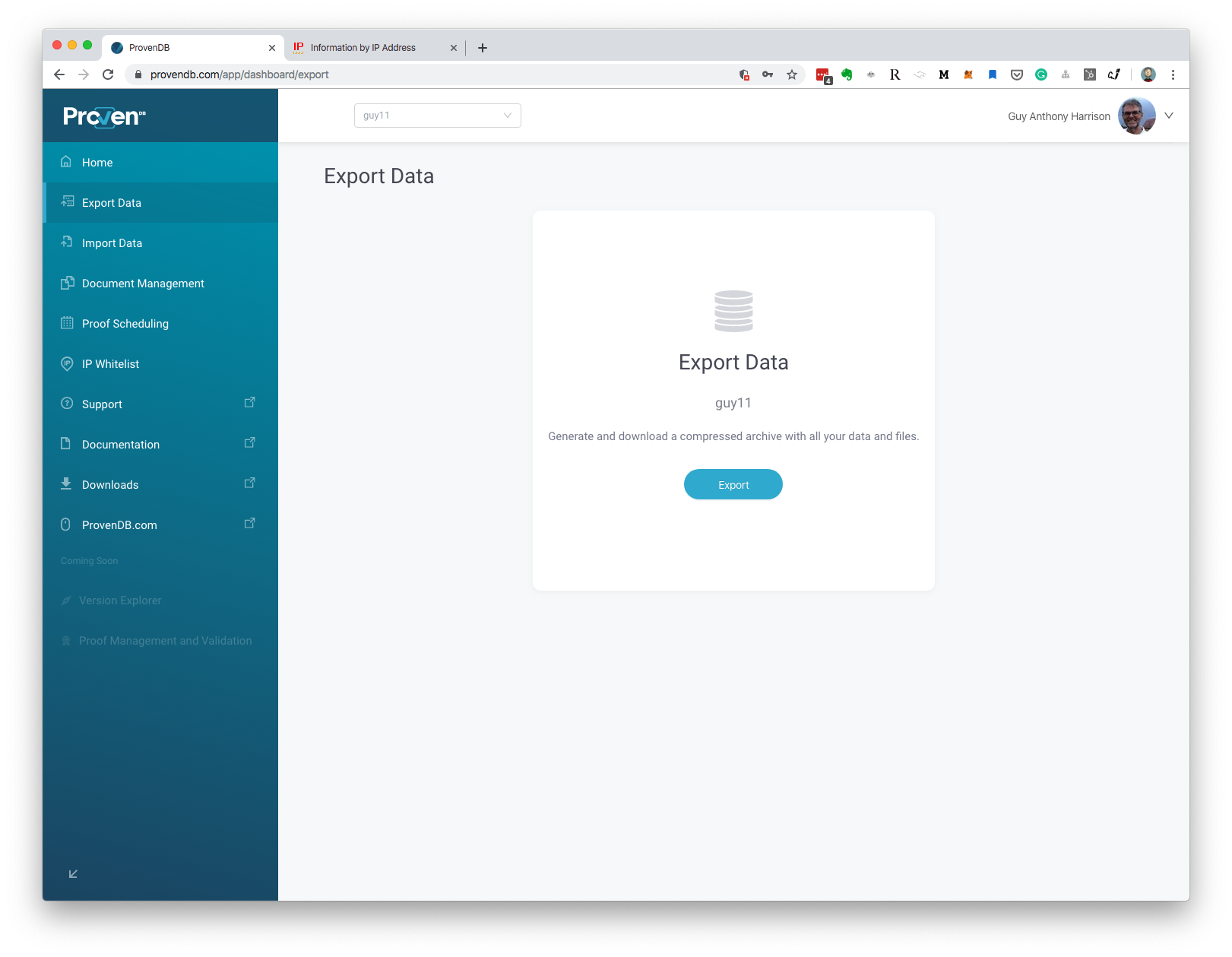Open the Medium M extension

944,74
